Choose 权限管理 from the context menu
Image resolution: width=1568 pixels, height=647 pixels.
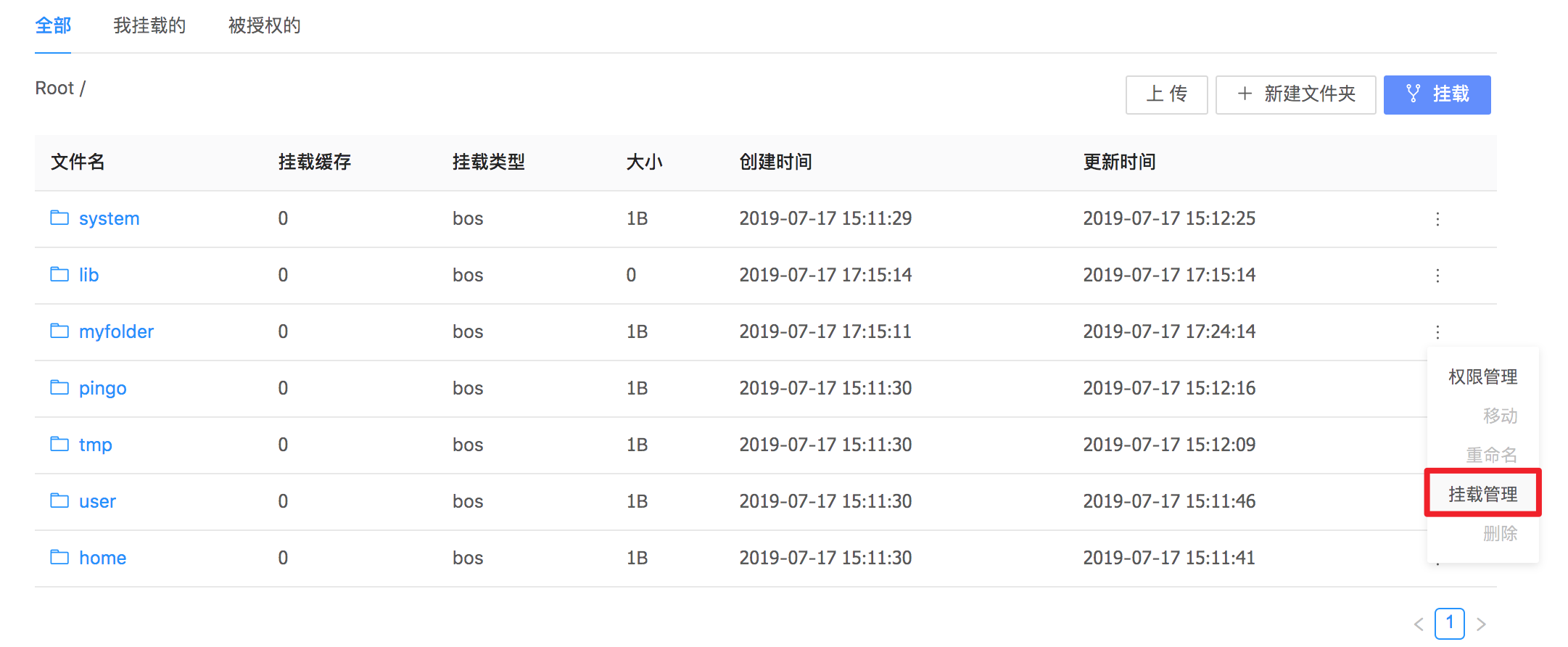[1482, 376]
